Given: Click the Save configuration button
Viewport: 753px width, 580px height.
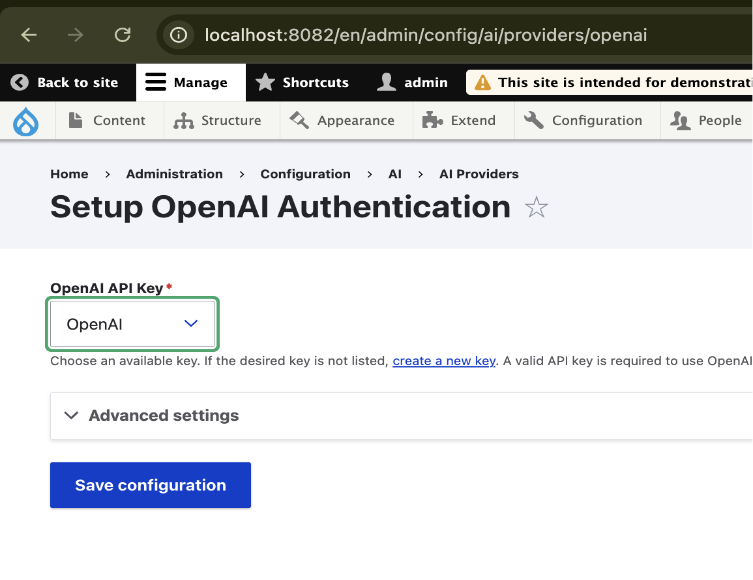Looking at the screenshot, I should (150, 485).
